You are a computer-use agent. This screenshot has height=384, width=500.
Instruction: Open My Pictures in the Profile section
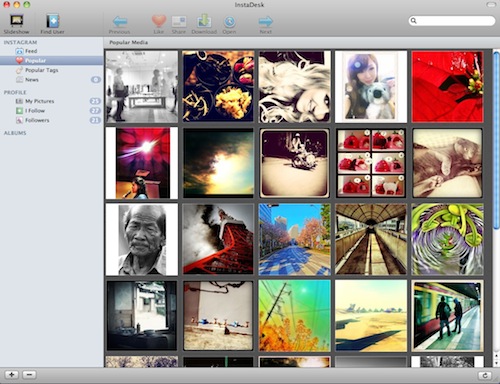[x=52, y=101]
